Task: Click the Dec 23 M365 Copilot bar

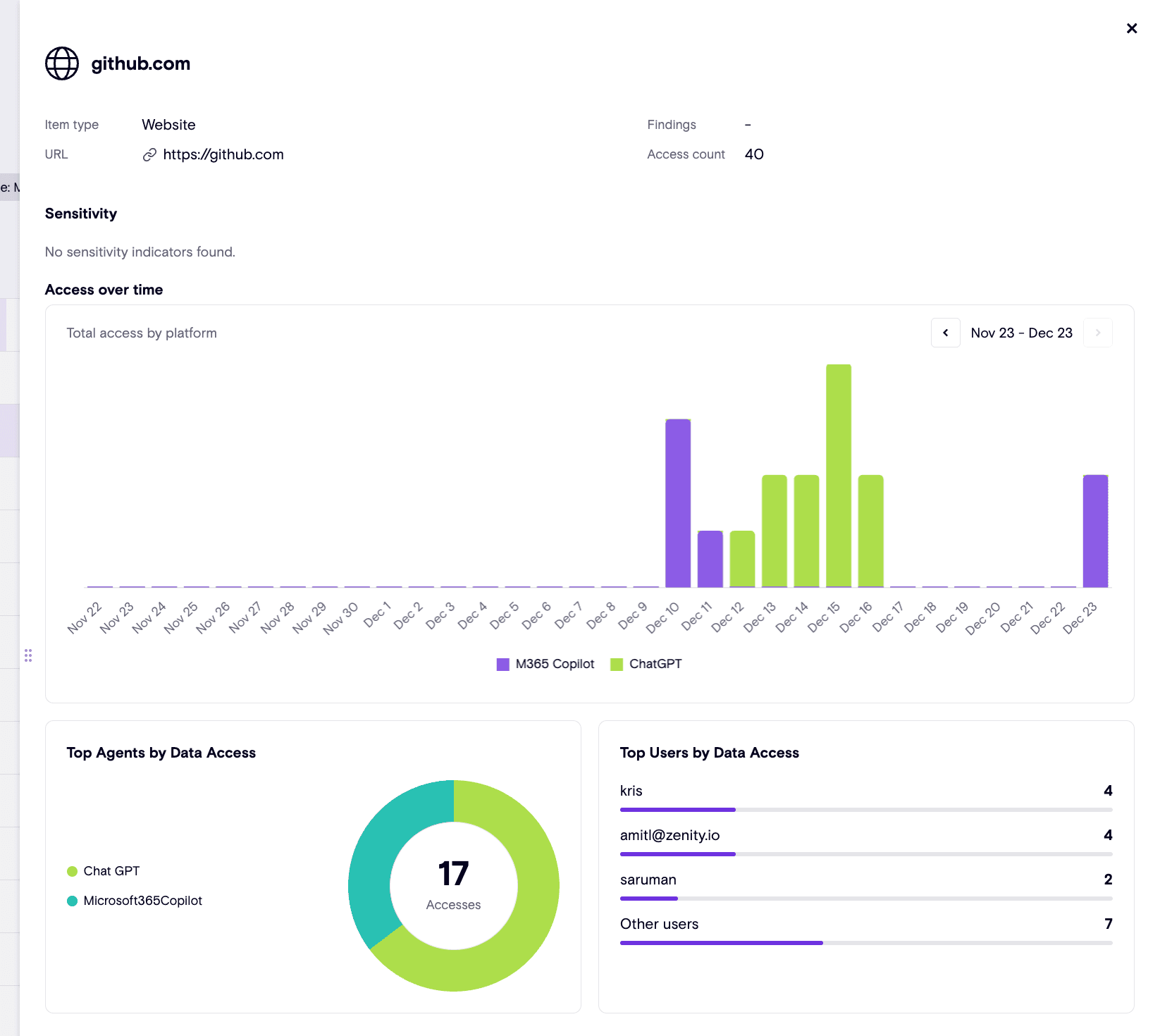Action: pyautogui.click(x=1095, y=531)
